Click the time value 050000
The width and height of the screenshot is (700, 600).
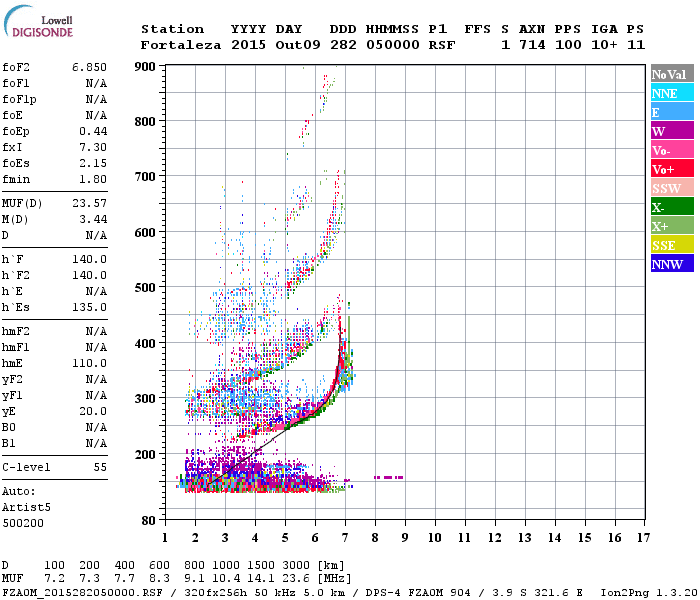tap(393, 45)
